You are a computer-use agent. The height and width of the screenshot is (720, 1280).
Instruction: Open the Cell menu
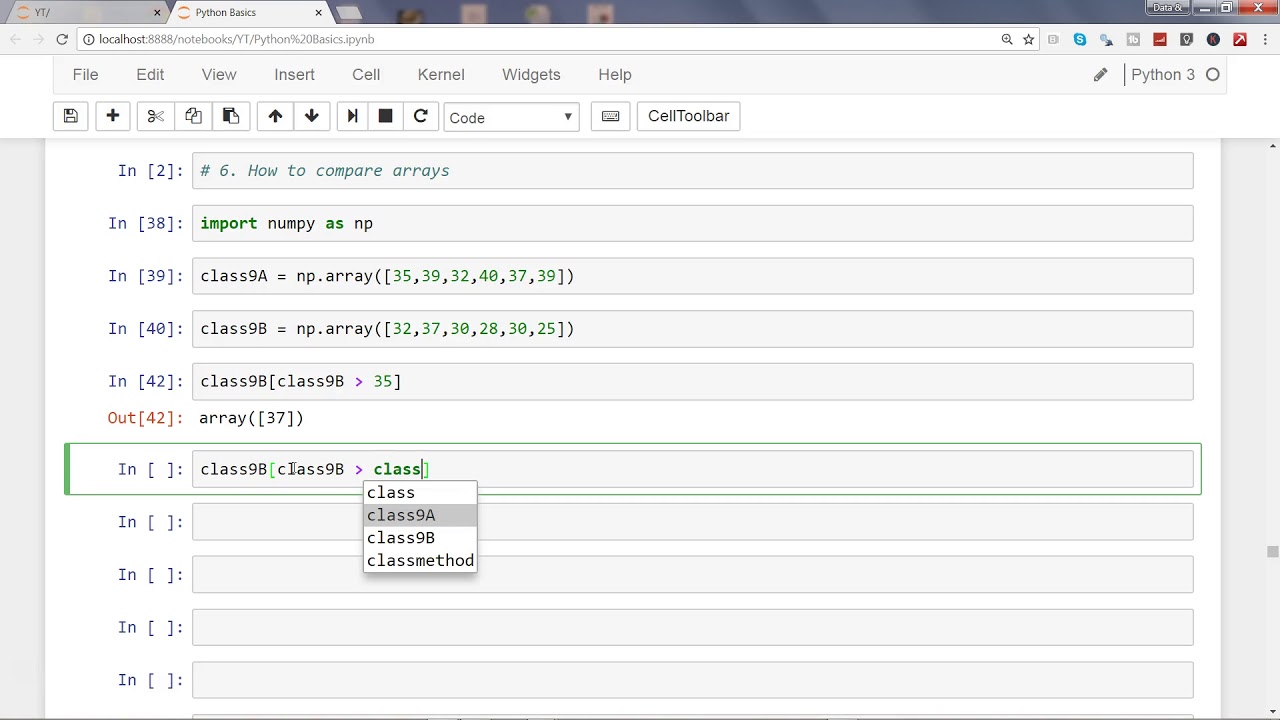click(x=366, y=74)
